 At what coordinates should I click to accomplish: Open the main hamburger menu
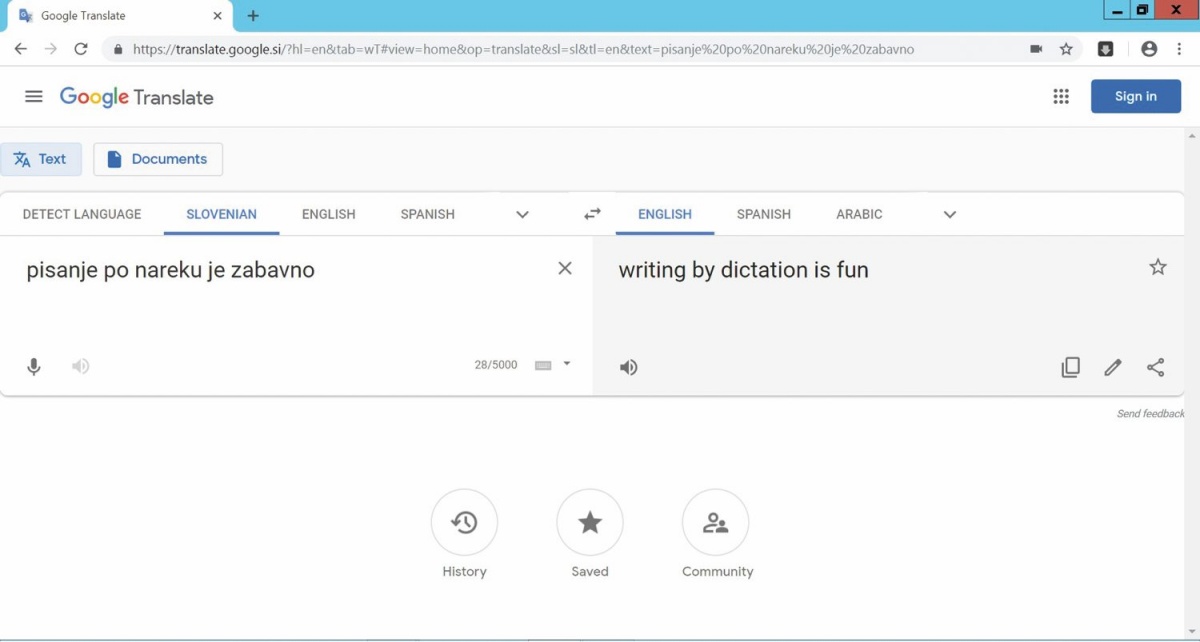point(34,96)
